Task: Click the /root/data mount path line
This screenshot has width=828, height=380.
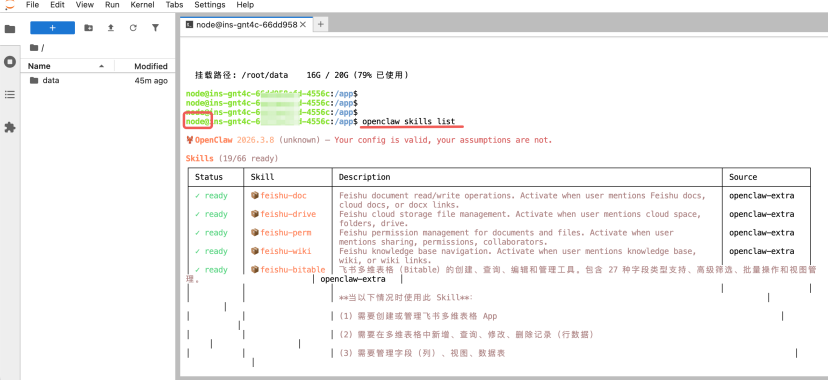Action: [x=302, y=75]
